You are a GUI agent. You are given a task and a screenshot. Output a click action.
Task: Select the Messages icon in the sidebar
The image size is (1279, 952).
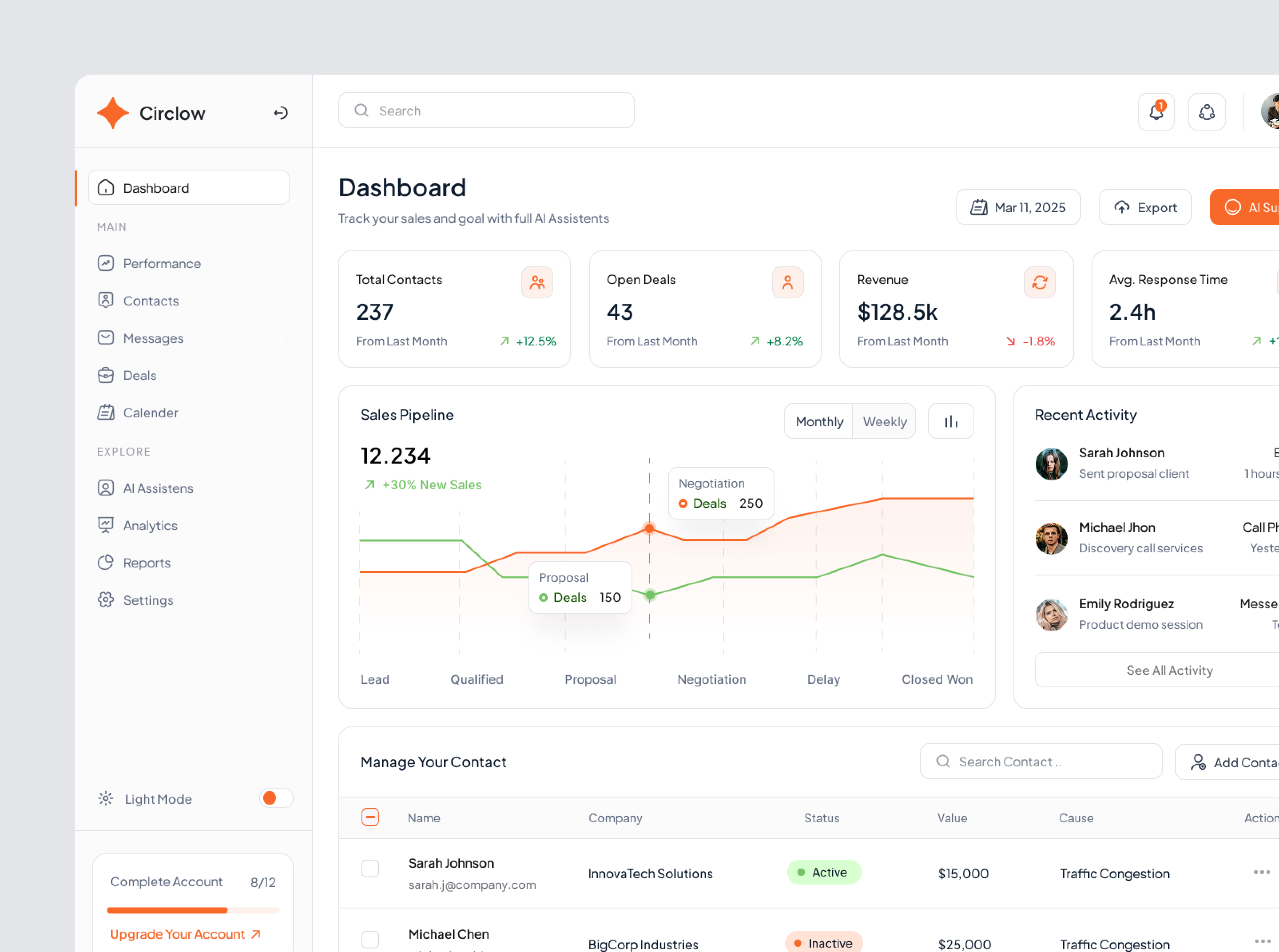[x=106, y=338]
